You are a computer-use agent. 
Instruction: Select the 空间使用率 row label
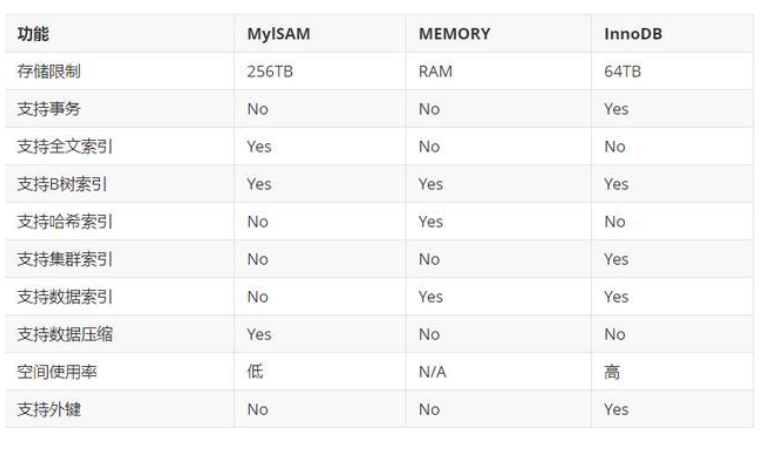pos(57,372)
